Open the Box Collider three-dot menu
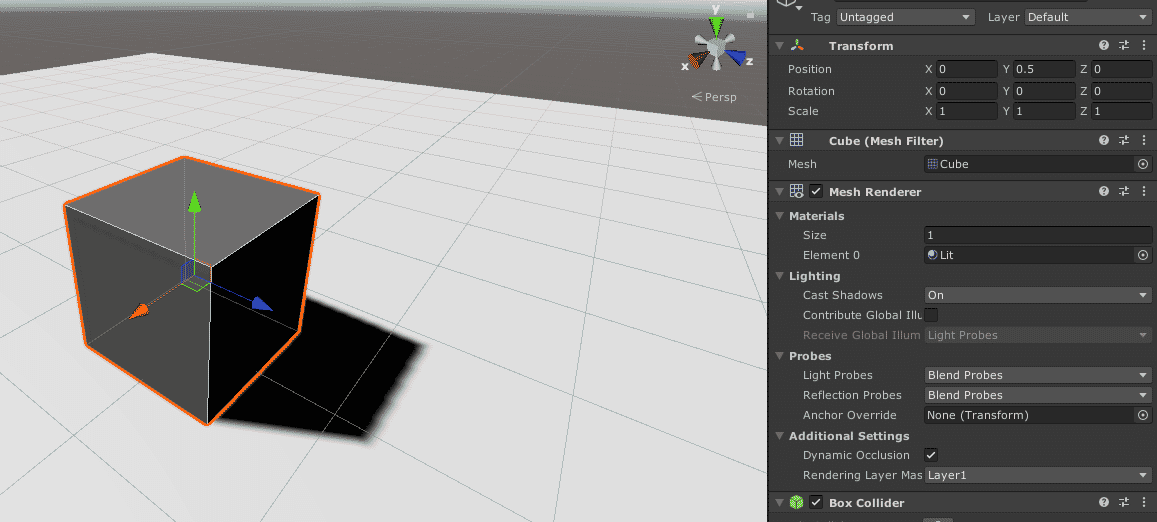The height and width of the screenshot is (522, 1157). (x=1144, y=503)
